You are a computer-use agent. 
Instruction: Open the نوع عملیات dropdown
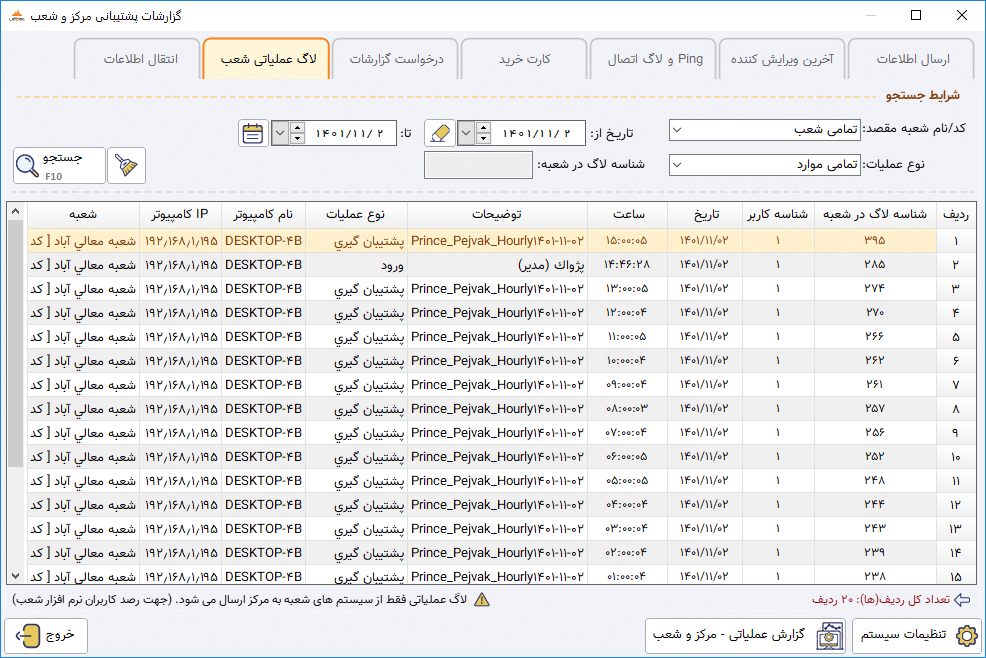point(677,165)
